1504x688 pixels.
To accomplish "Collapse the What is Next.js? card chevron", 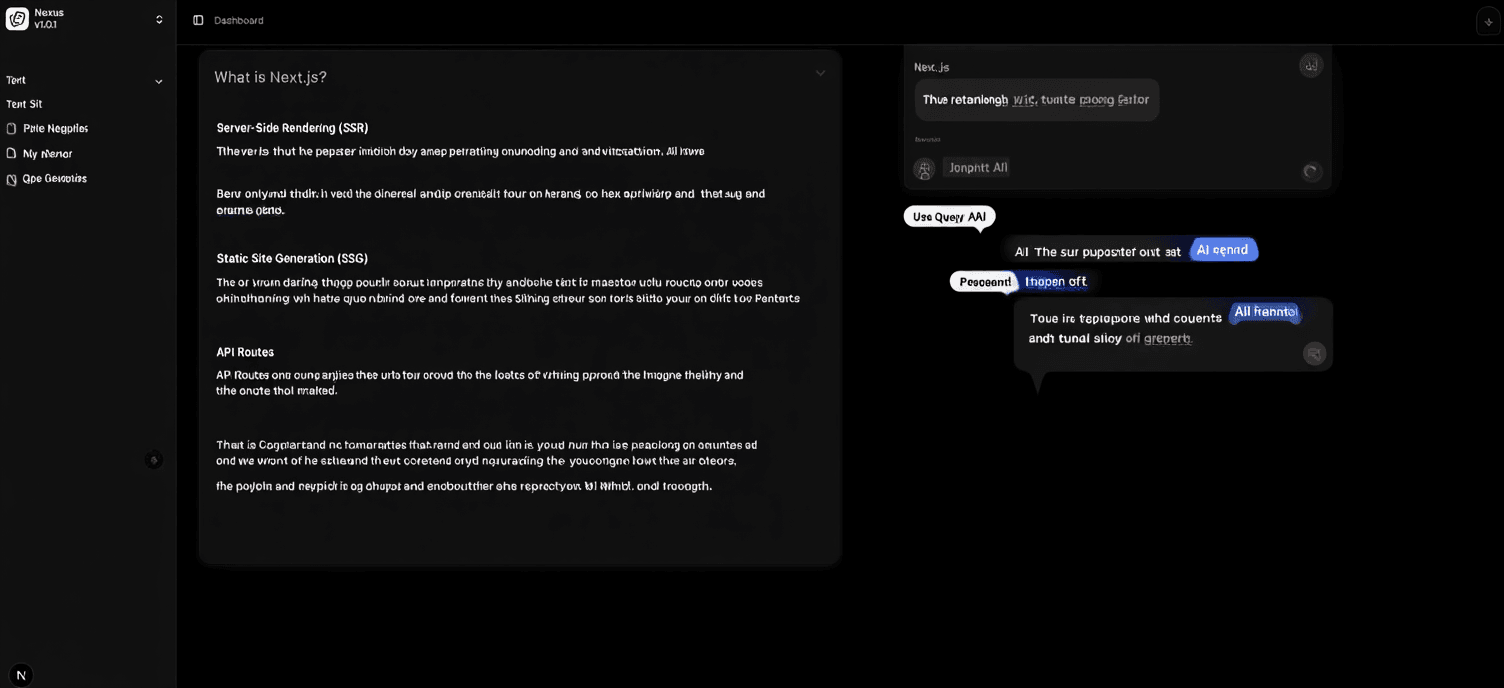I will click(820, 73).
